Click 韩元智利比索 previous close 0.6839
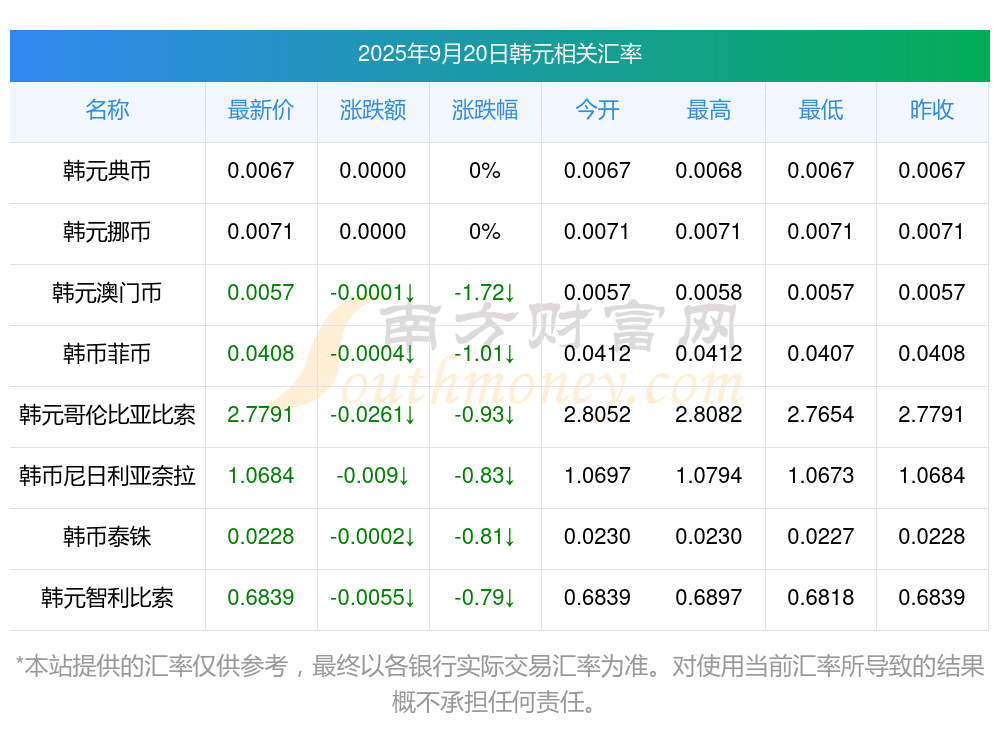 932,598
